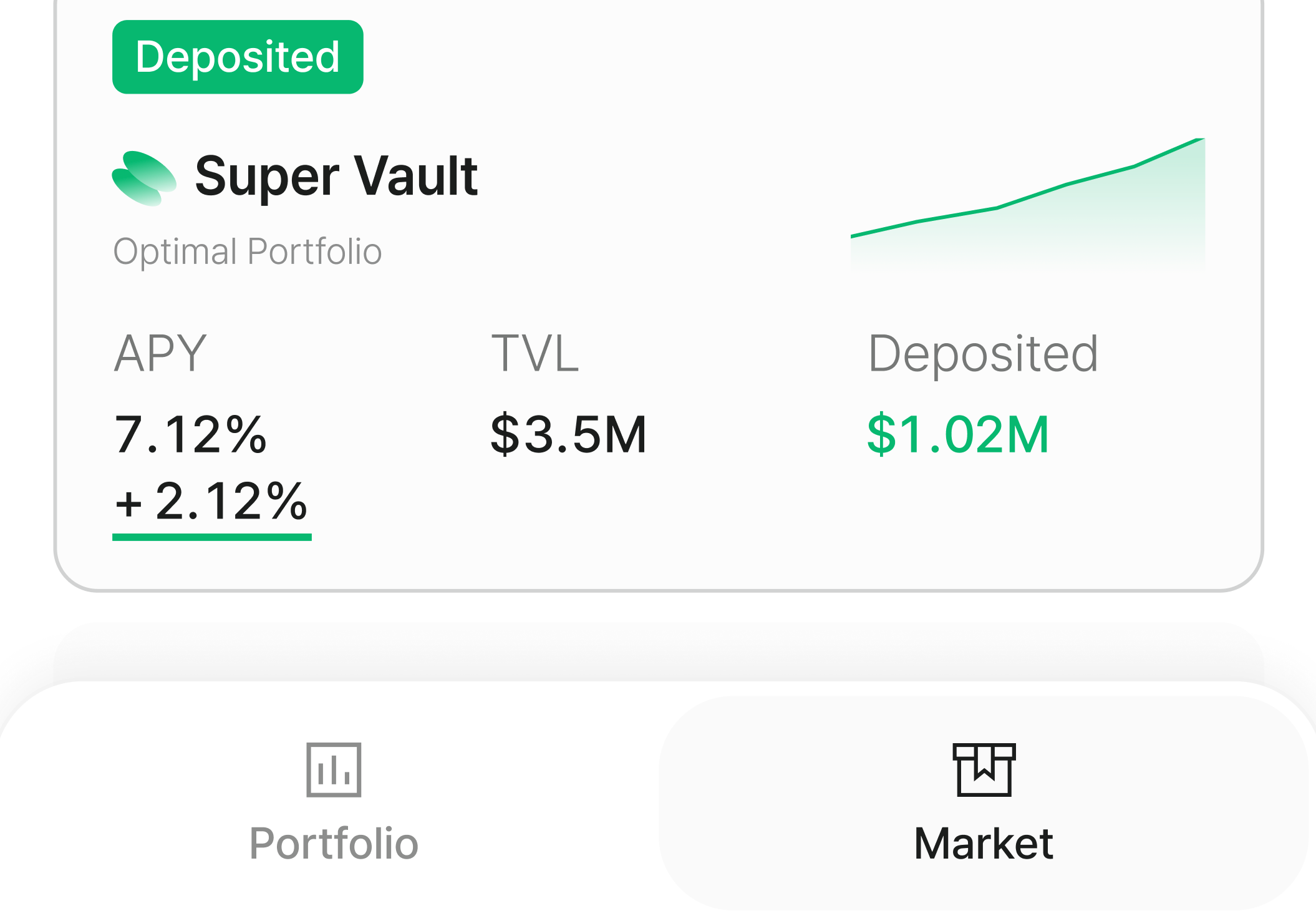Viewport: 1316px width, 921px height.
Task: Click the underlined +2.12% bonus APY
Action: [212, 501]
